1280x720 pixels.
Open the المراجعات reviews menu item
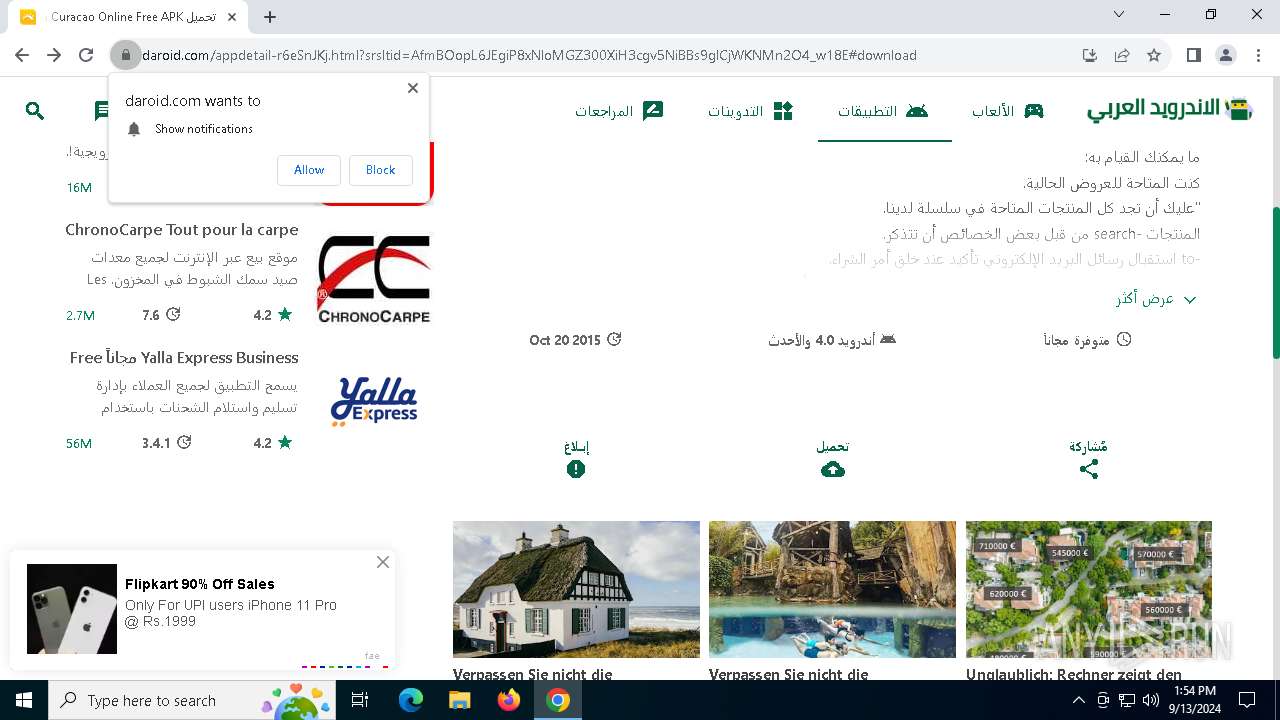click(x=619, y=111)
